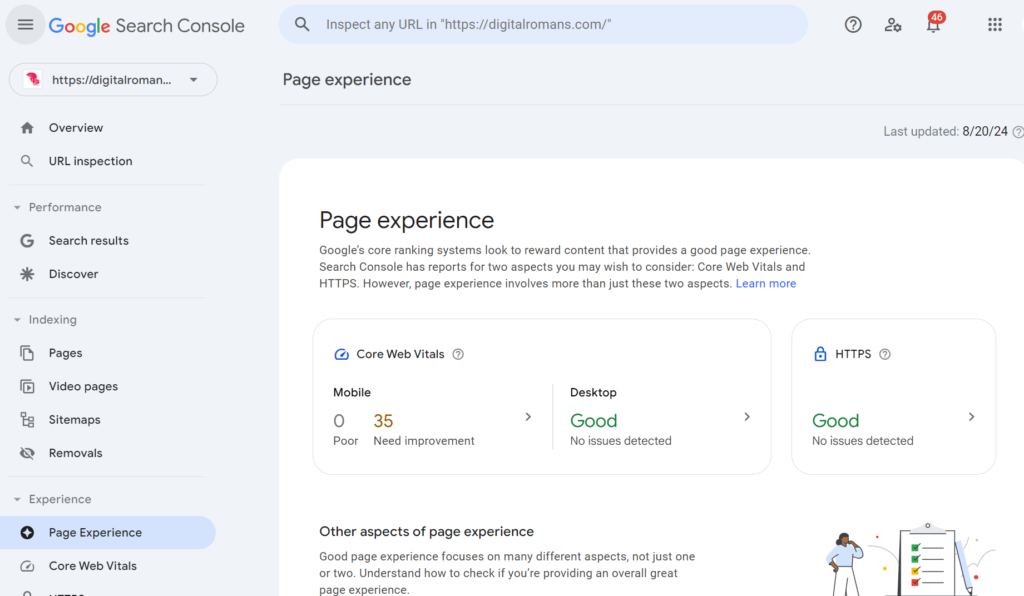Open users and settings icon

[x=893, y=25]
